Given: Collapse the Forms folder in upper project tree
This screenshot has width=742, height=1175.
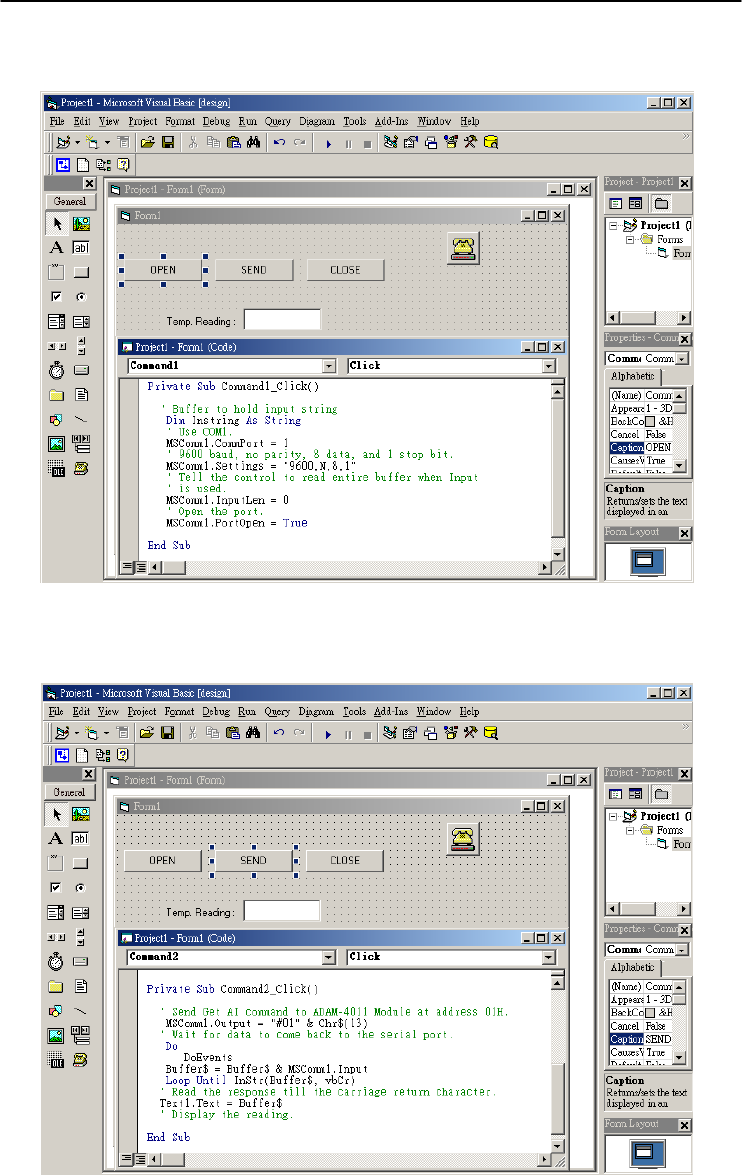Looking at the screenshot, I should tap(630, 240).
